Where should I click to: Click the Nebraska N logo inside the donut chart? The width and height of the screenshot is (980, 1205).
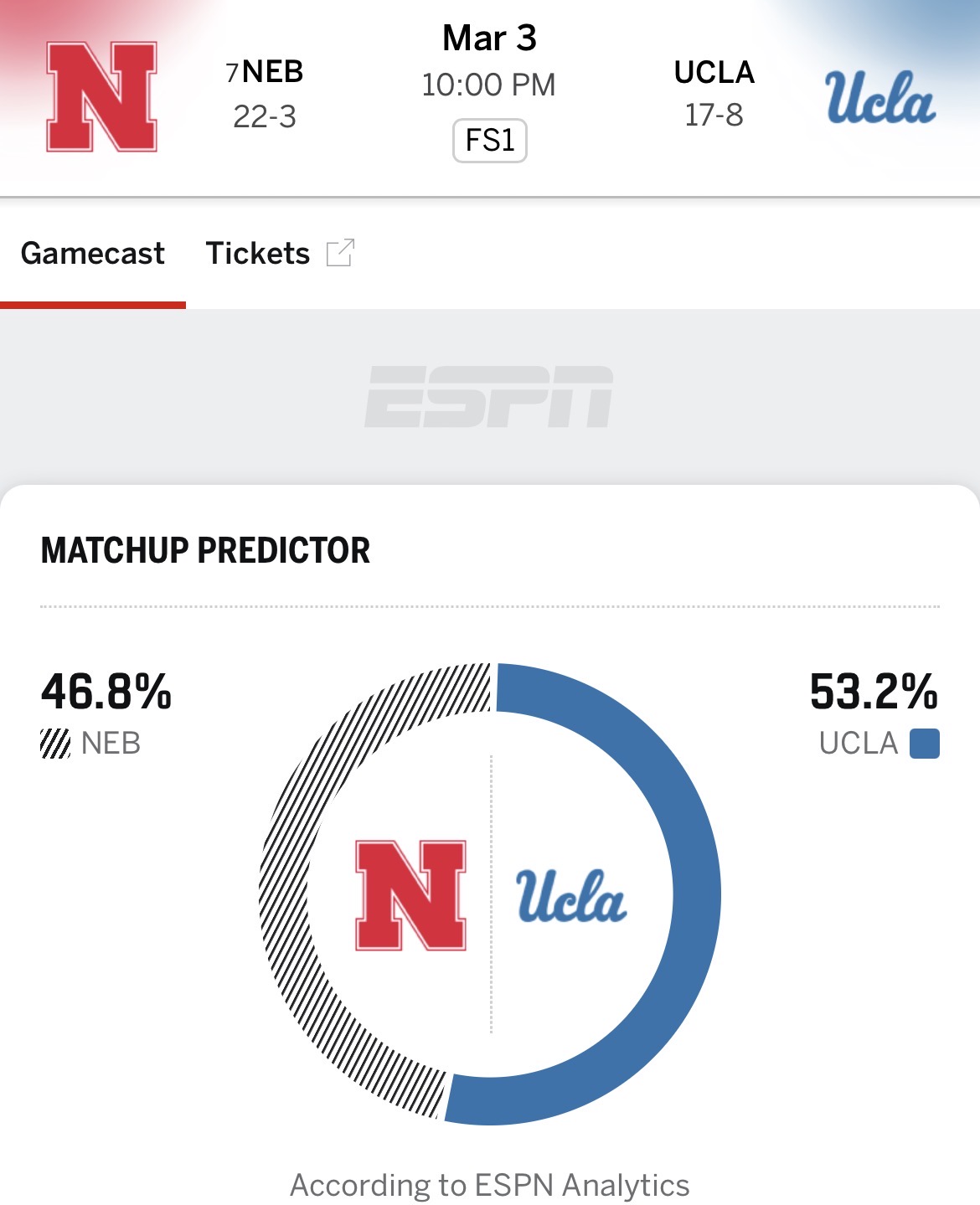point(410,895)
